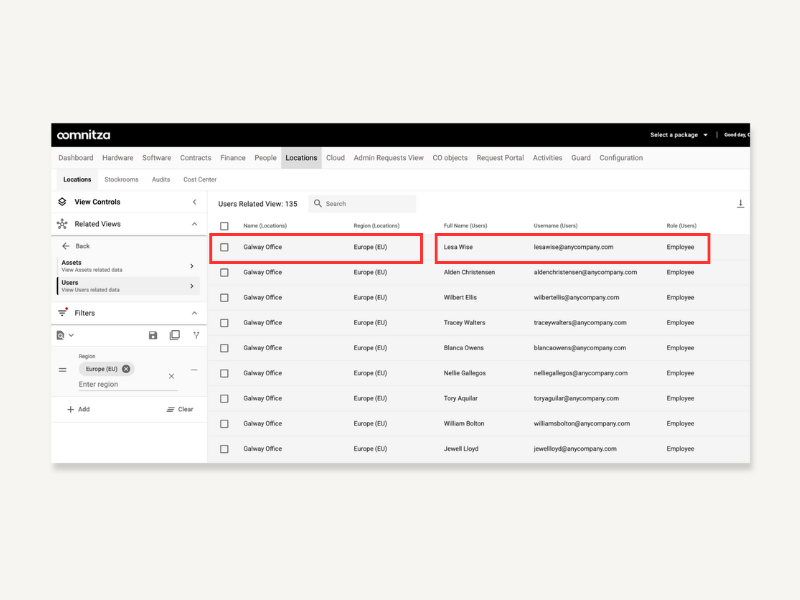Viewport: 800px width, 600px height.
Task: Click the Jewell Lloyd name cell
Action: pos(461,449)
